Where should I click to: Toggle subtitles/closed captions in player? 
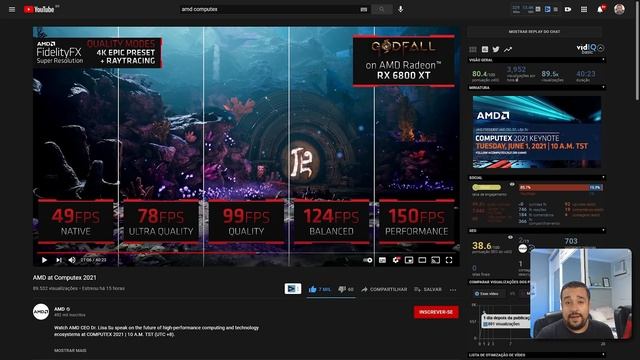(382, 260)
